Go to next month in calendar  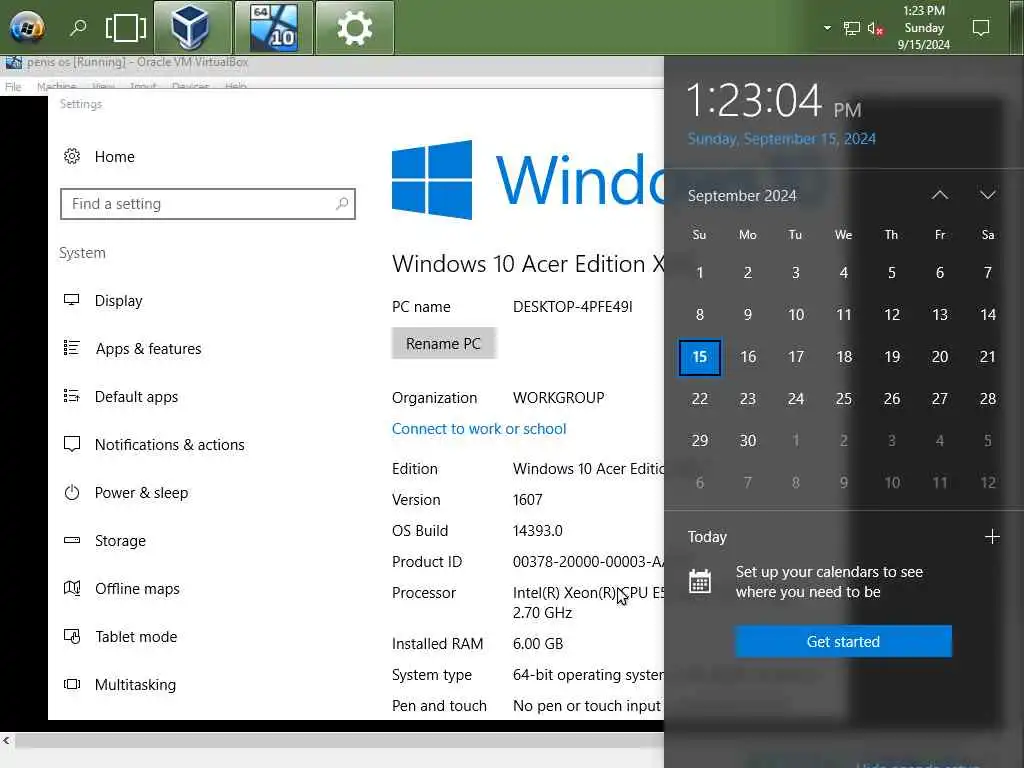[x=987, y=195]
